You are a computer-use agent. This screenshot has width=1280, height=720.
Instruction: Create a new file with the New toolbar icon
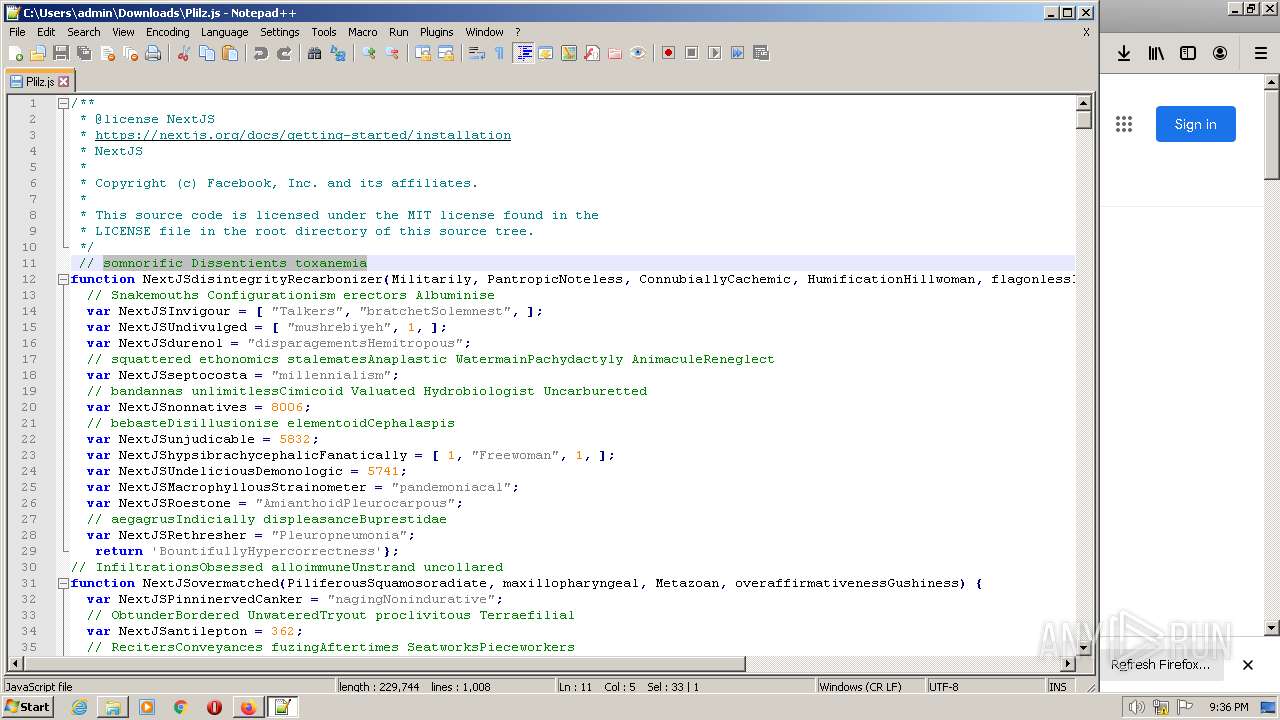[16, 53]
